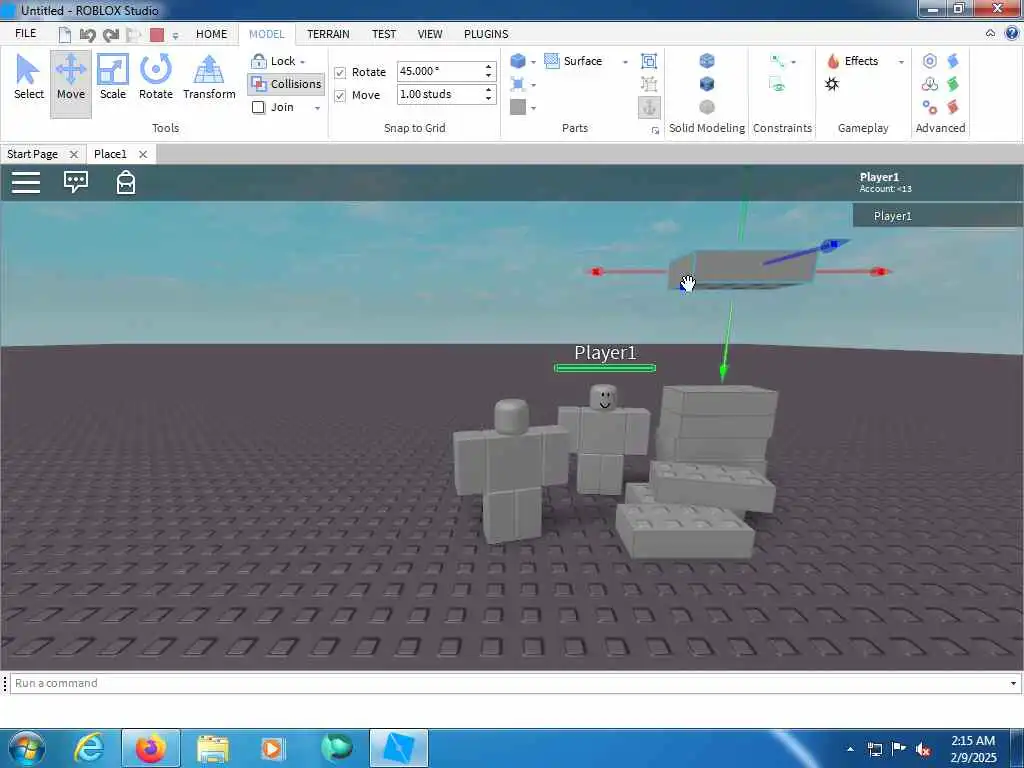This screenshot has height=768, width=1024.
Task: Click the create constraint icon
Action: (777, 61)
